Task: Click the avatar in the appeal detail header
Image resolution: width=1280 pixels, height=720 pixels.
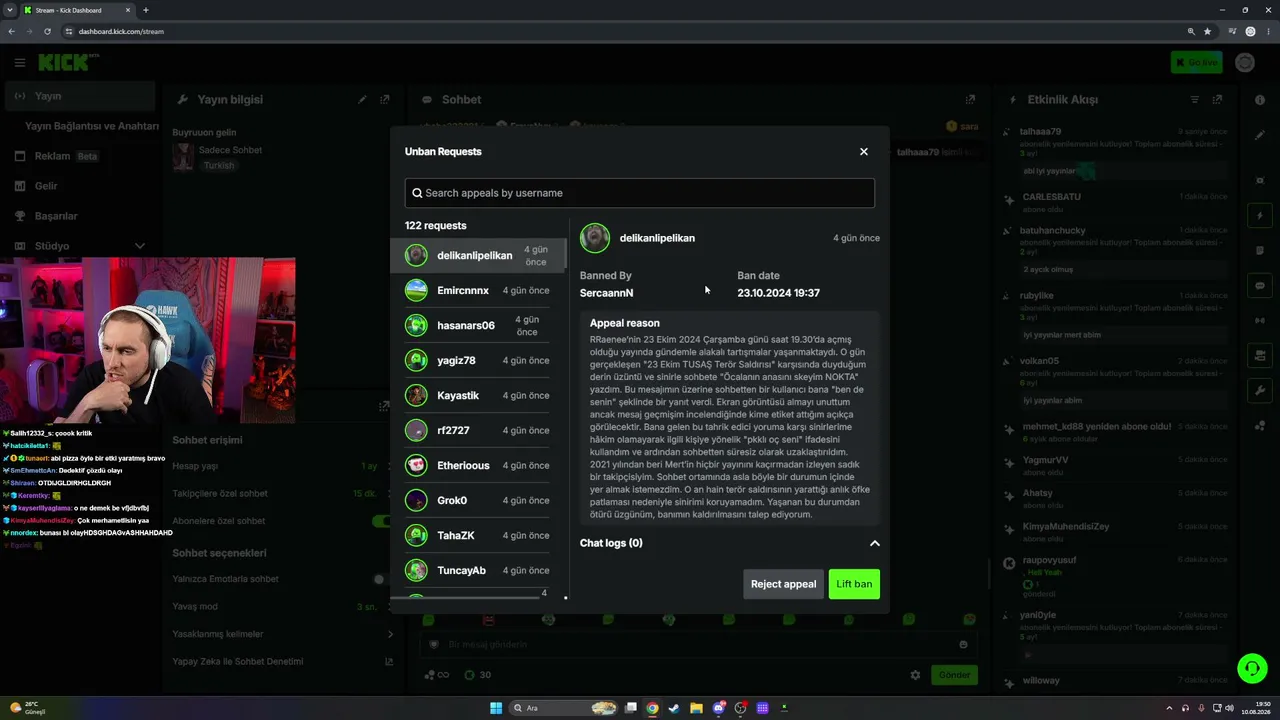Action: [x=595, y=238]
